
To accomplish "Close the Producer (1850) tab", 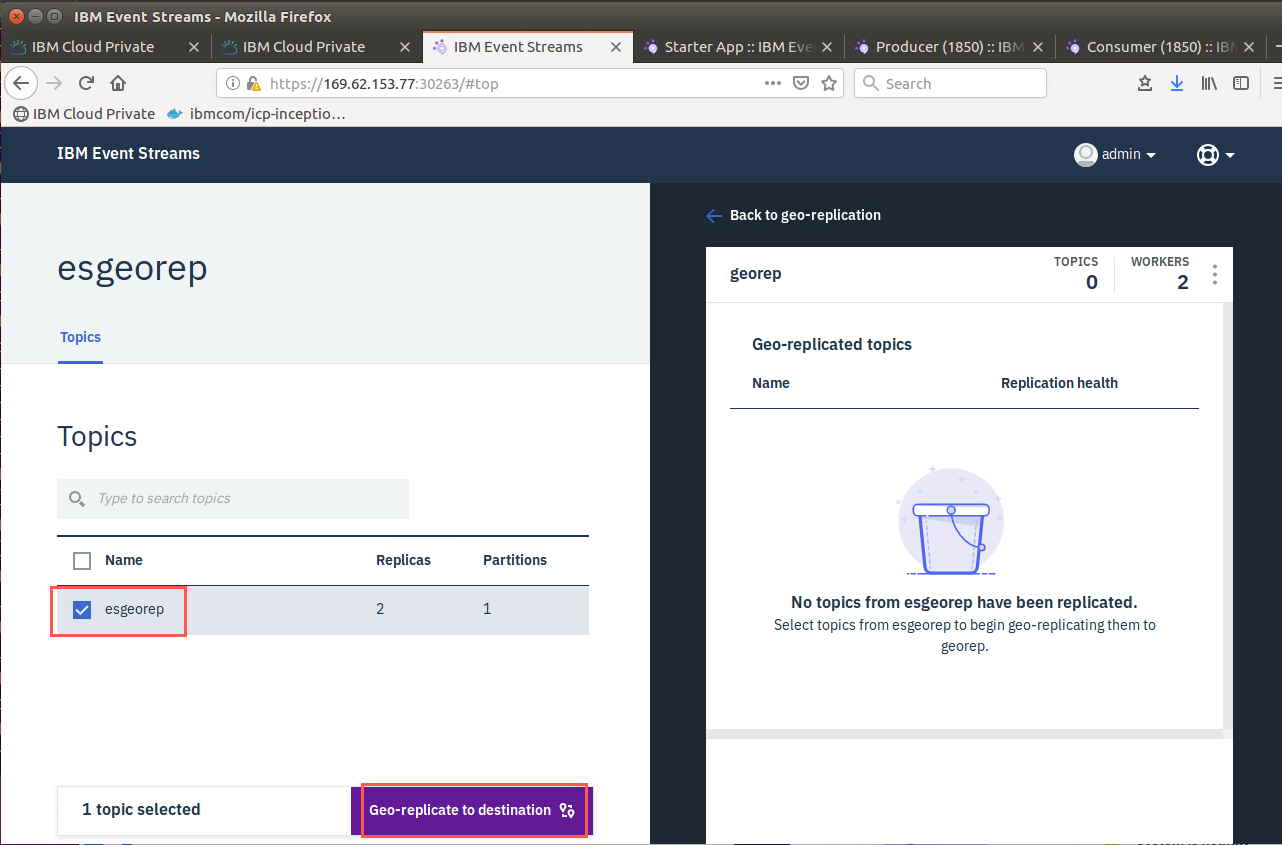I will [1038, 47].
